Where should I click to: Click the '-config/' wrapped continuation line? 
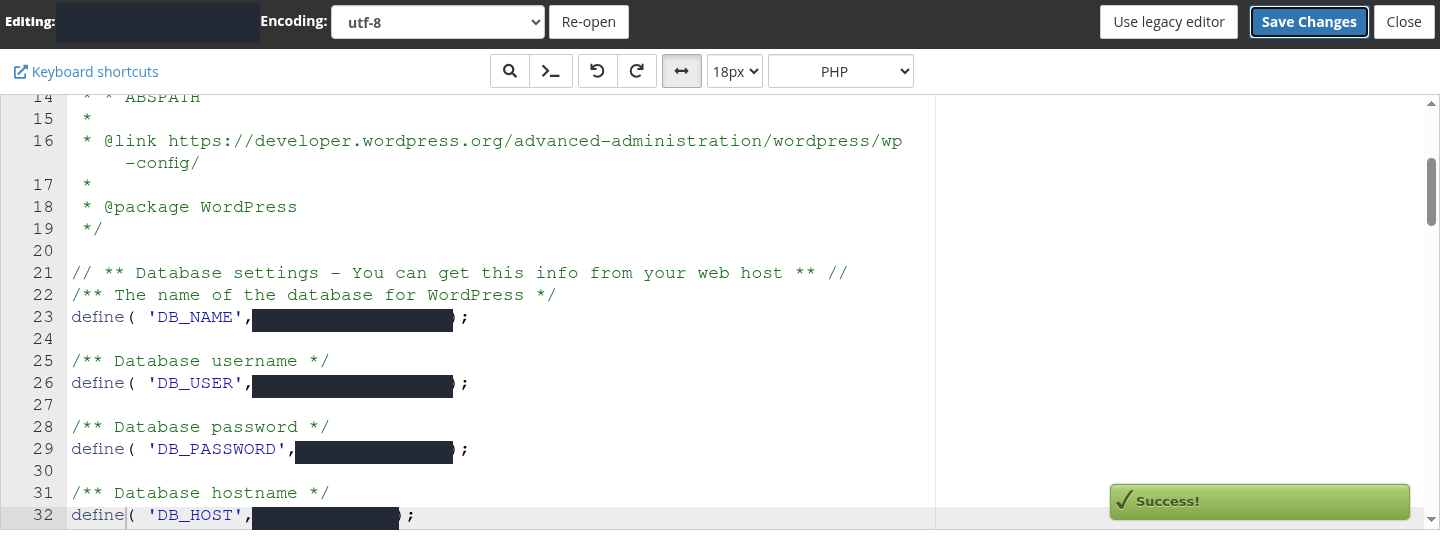click(x=162, y=163)
